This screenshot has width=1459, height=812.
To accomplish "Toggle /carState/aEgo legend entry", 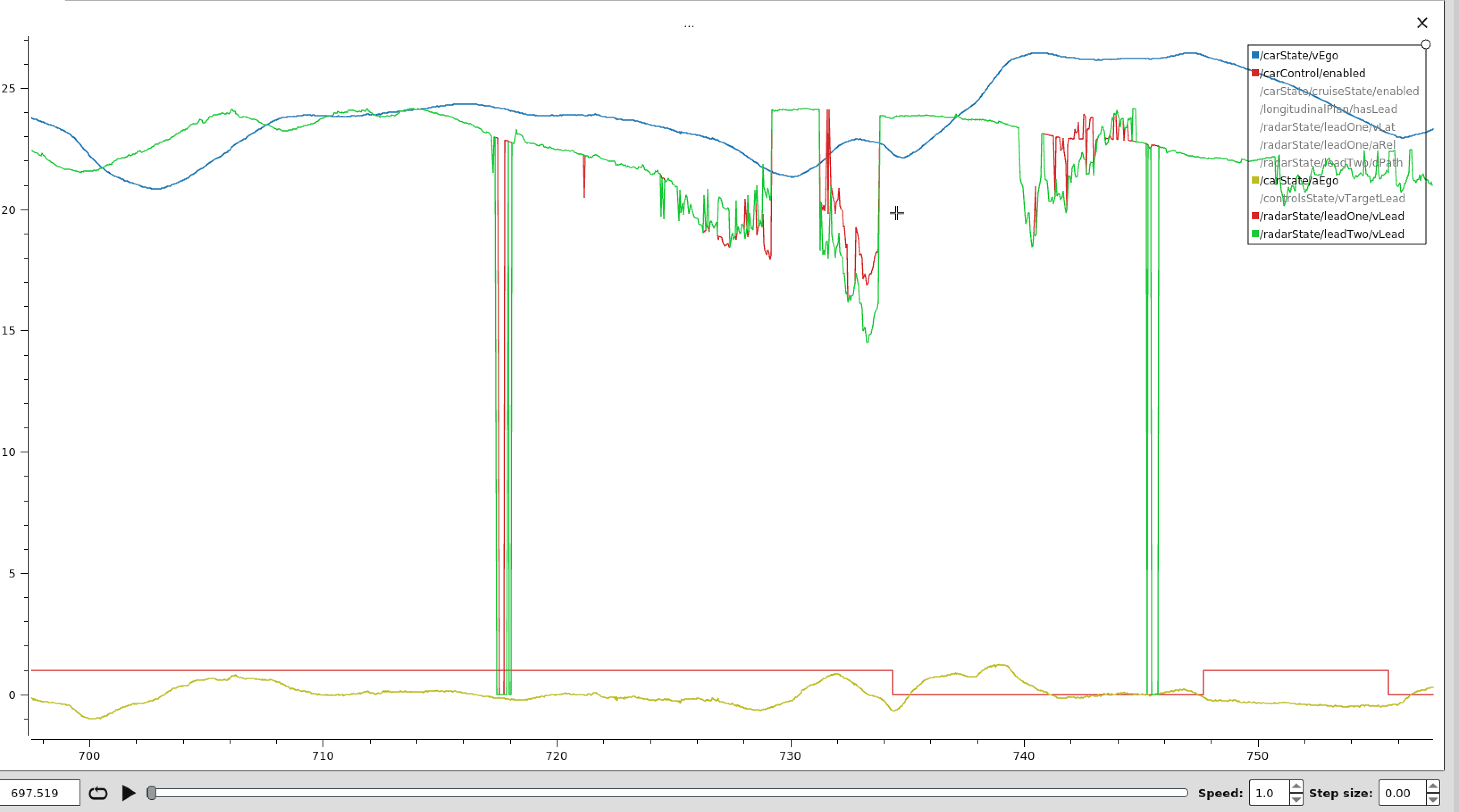I will point(1298,180).
